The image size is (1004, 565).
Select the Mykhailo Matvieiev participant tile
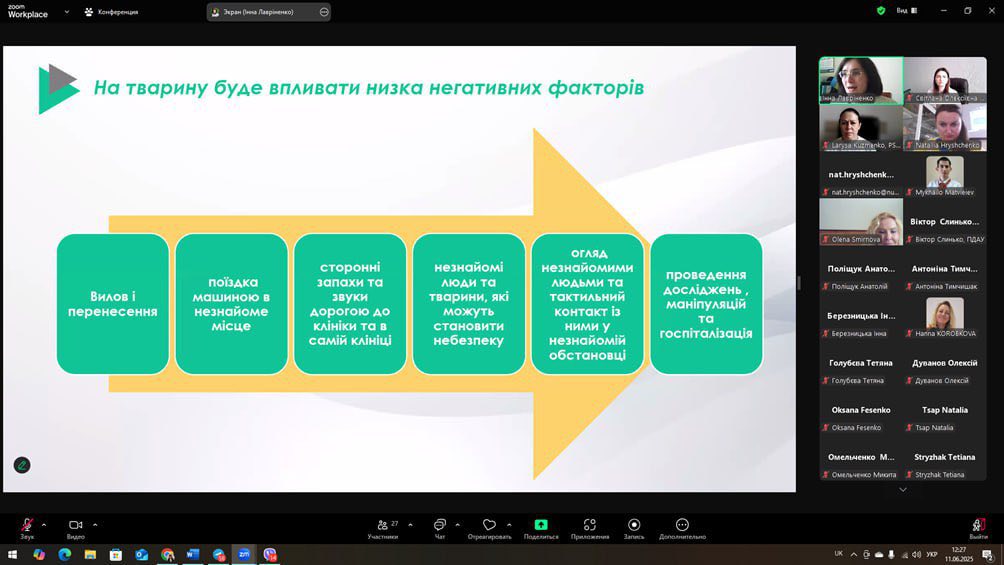pyautogui.click(x=945, y=175)
